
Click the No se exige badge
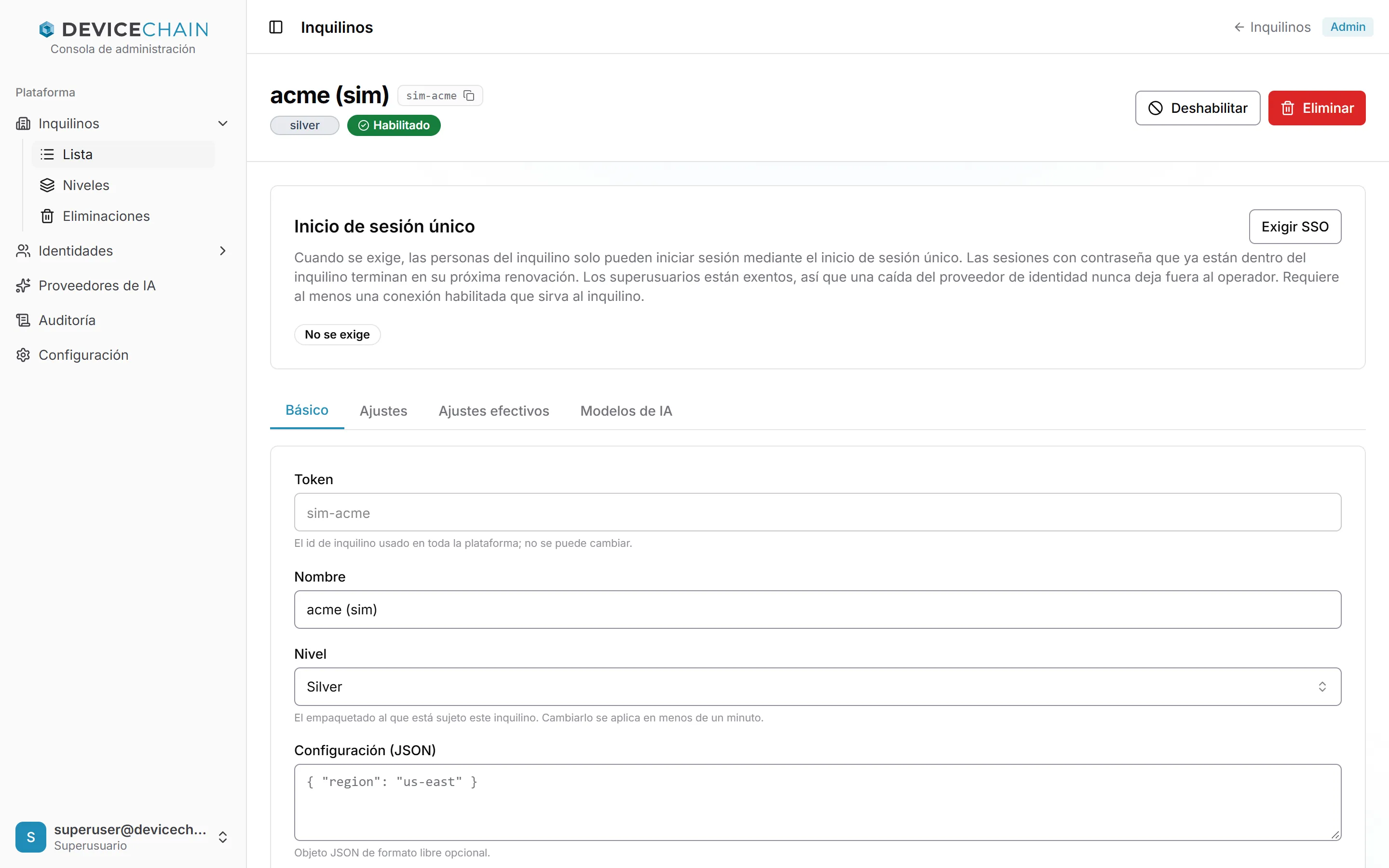[338, 335]
